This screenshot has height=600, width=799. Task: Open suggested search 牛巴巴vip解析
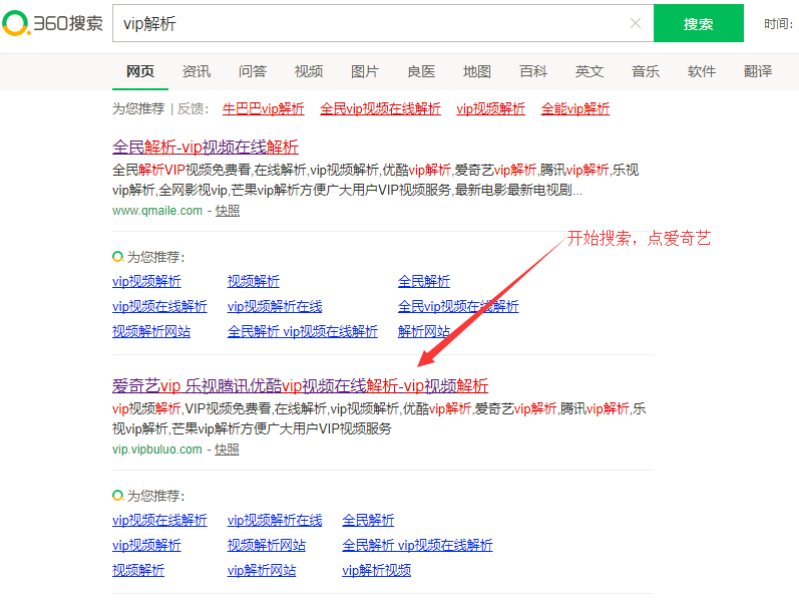coord(263,109)
